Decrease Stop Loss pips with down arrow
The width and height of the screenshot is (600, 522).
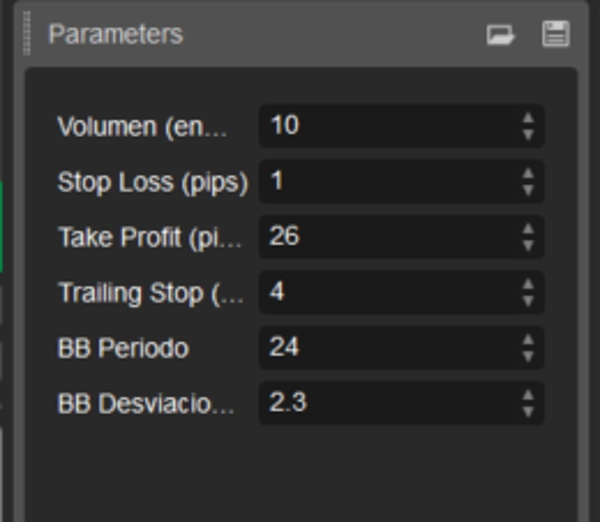point(528,190)
